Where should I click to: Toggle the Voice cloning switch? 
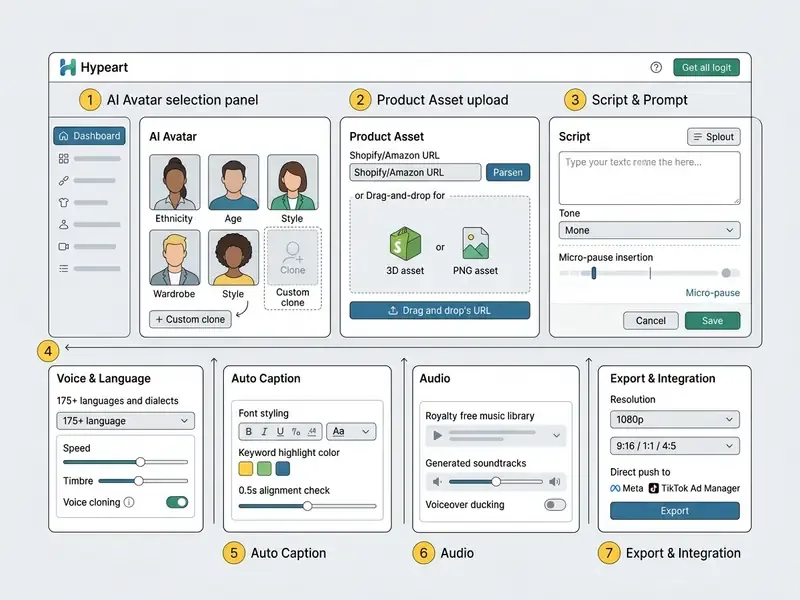tap(177, 503)
